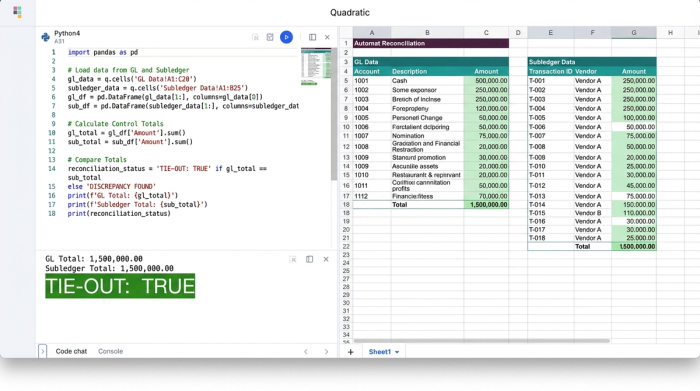The width and height of the screenshot is (700, 391).
Task: Switch to the Console tab
Action: coord(110,351)
